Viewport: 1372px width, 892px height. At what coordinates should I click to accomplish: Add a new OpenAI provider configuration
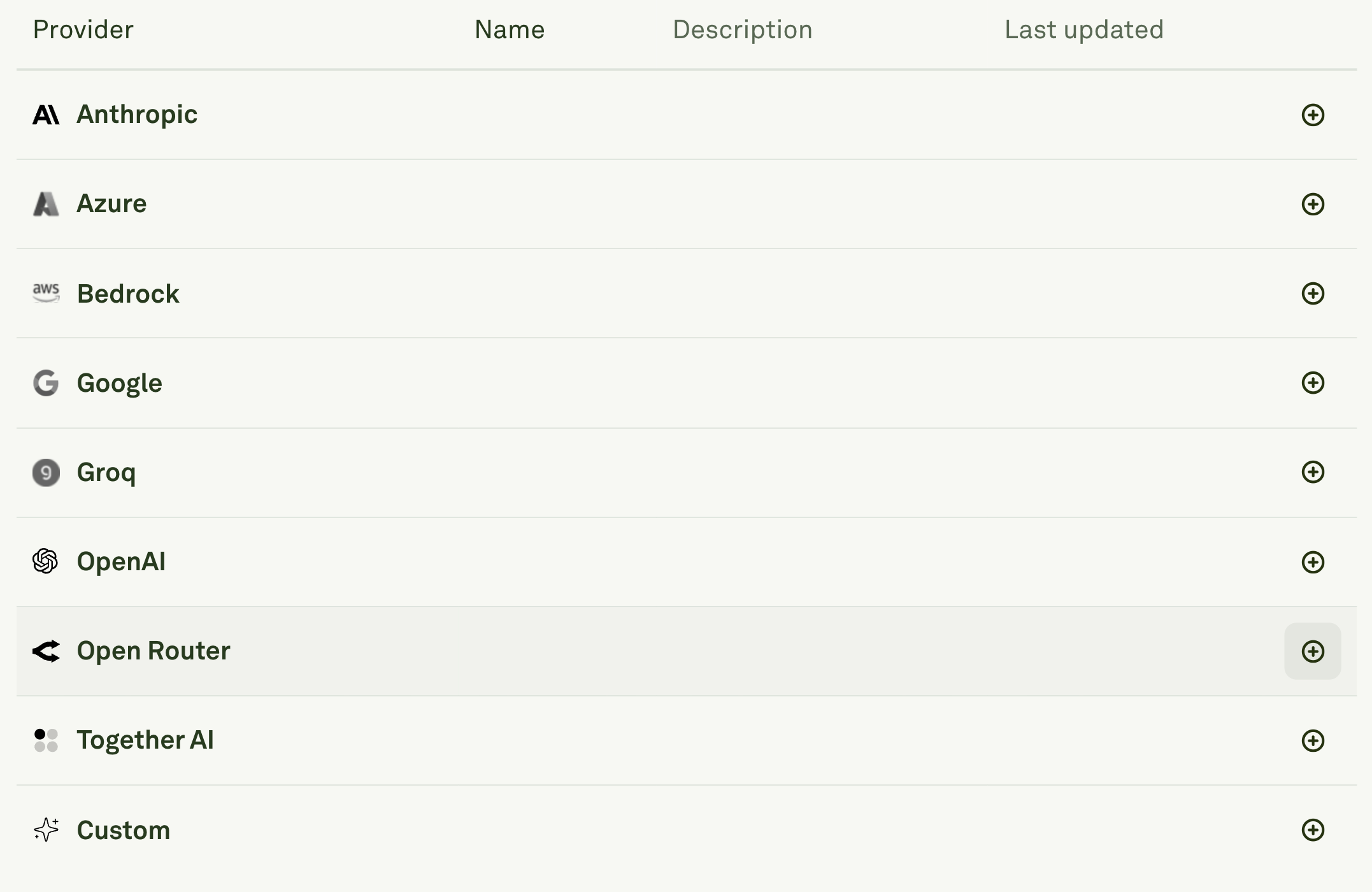click(x=1312, y=561)
